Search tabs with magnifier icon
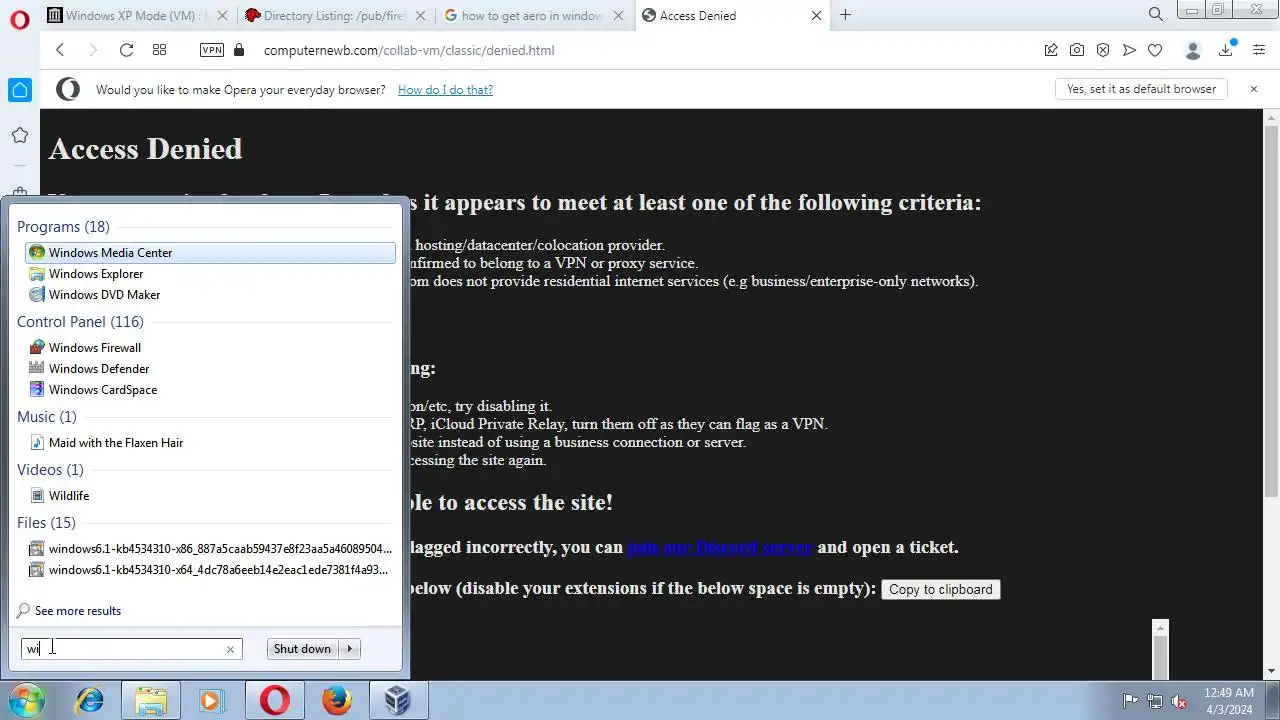The width and height of the screenshot is (1280, 720). (x=1156, y=15)
